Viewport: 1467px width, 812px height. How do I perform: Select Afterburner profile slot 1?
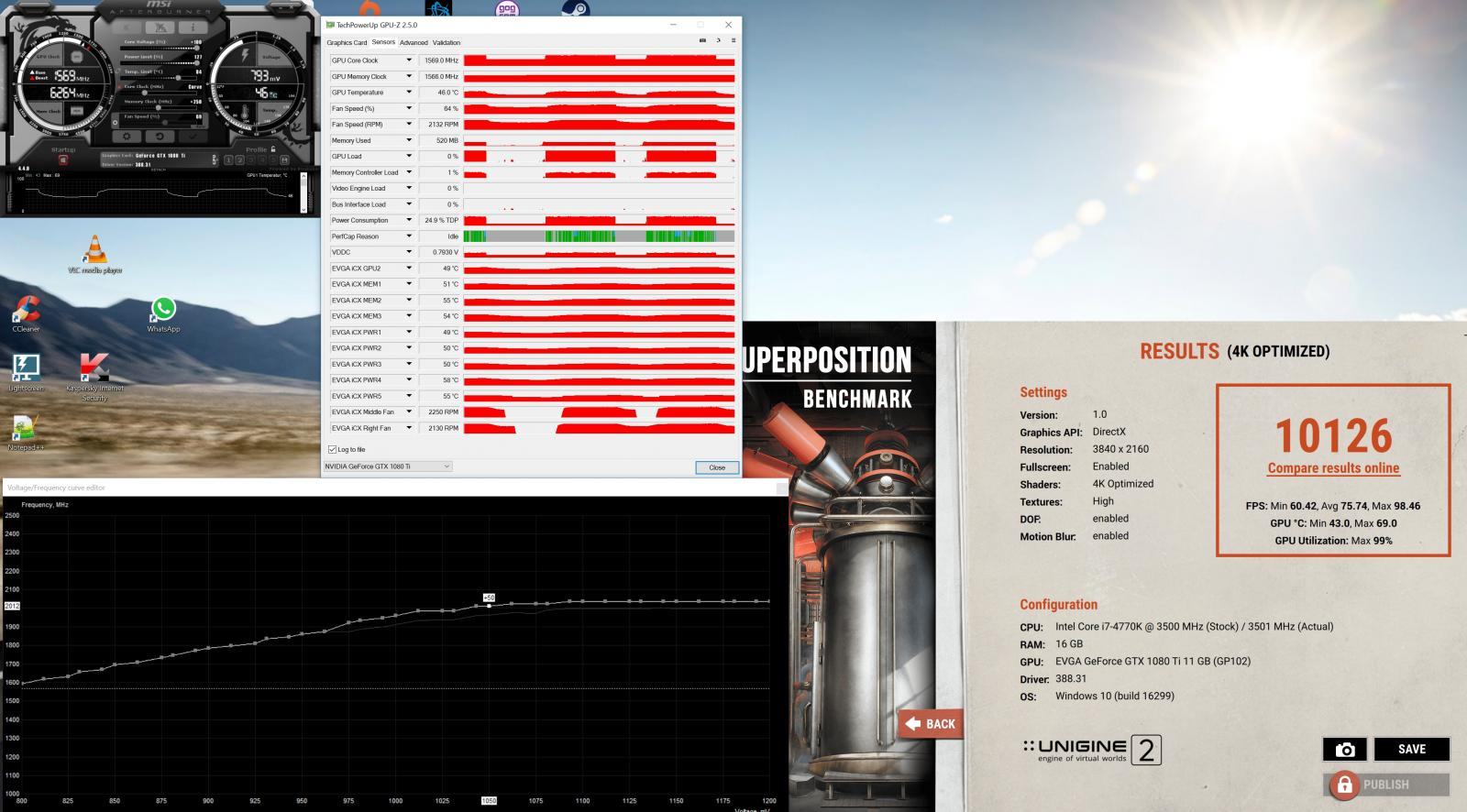[228, 160]
